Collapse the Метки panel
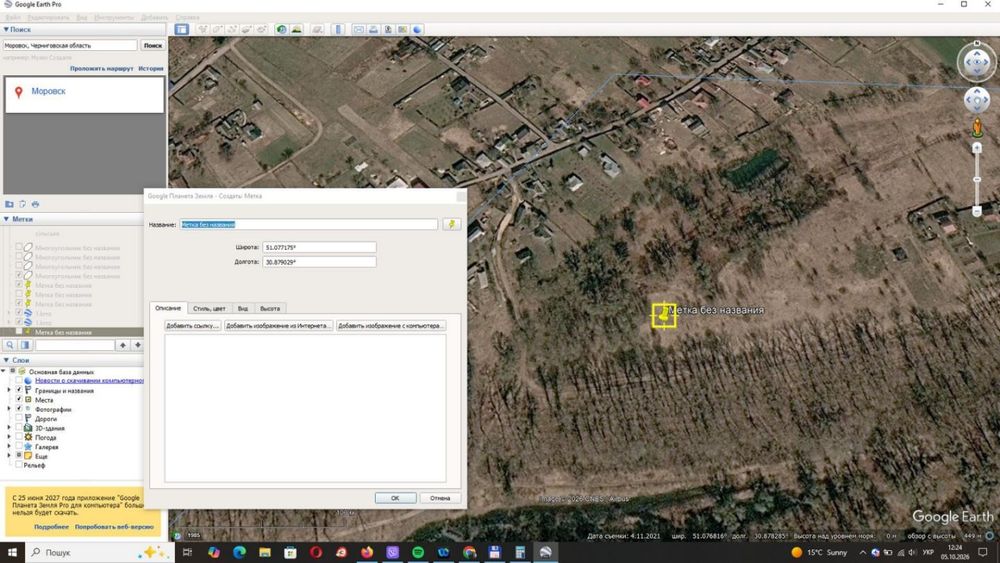Screen dimensions: 1000x563 click(x=6, y=219)
